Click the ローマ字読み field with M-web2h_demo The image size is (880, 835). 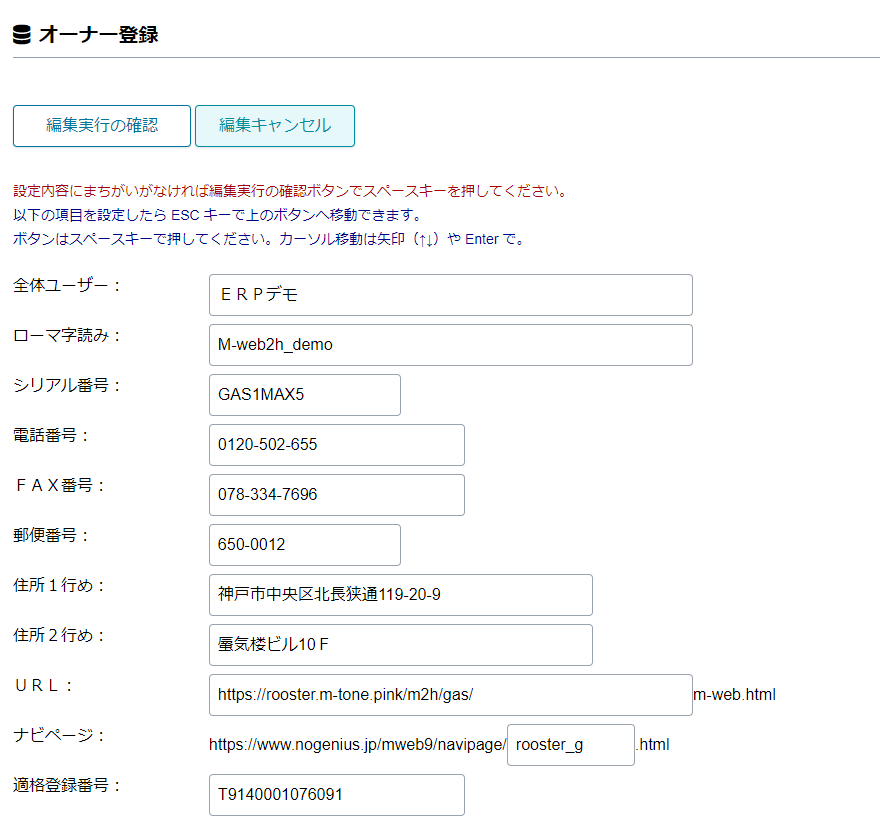450,345
